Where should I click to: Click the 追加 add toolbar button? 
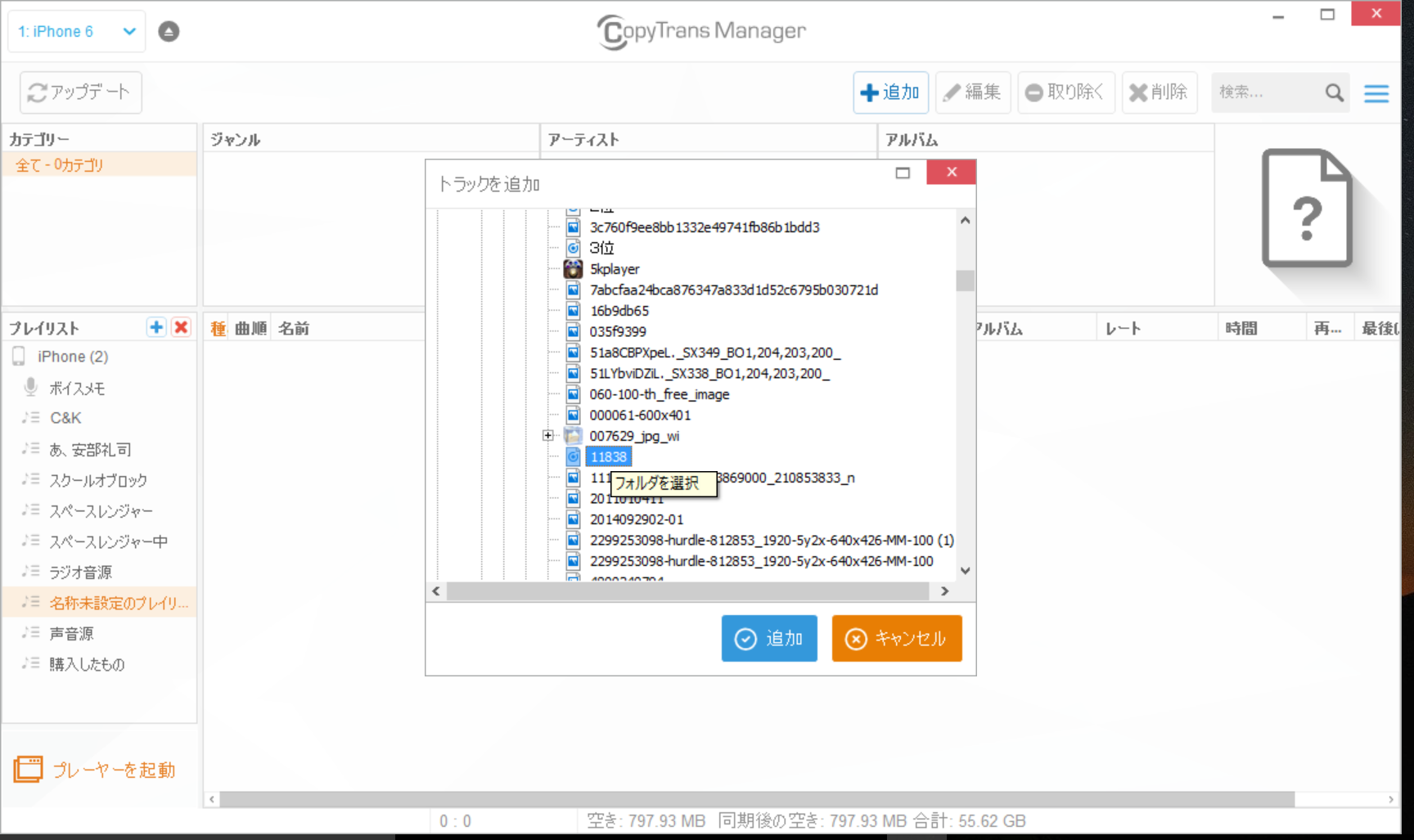point(890,92)
